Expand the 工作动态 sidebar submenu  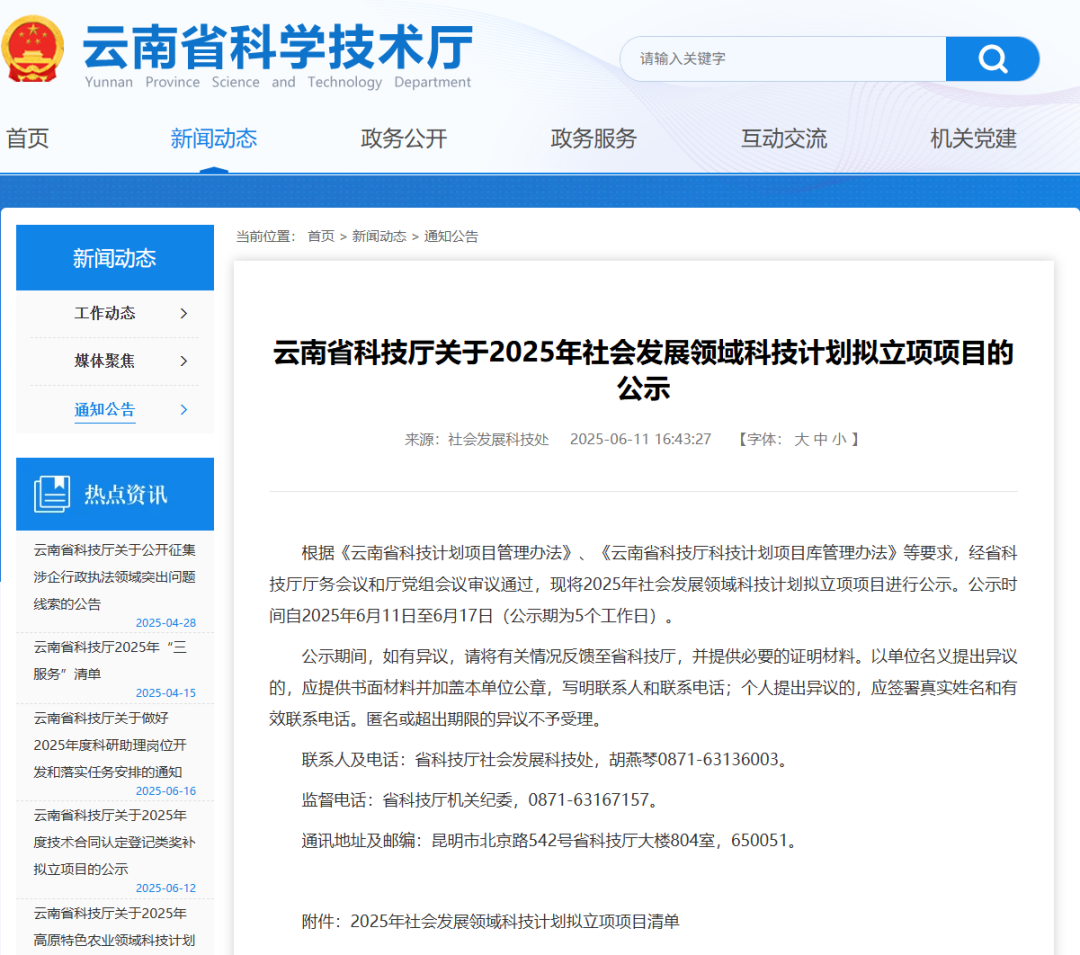pyautogui.click(x=104, y=313)
